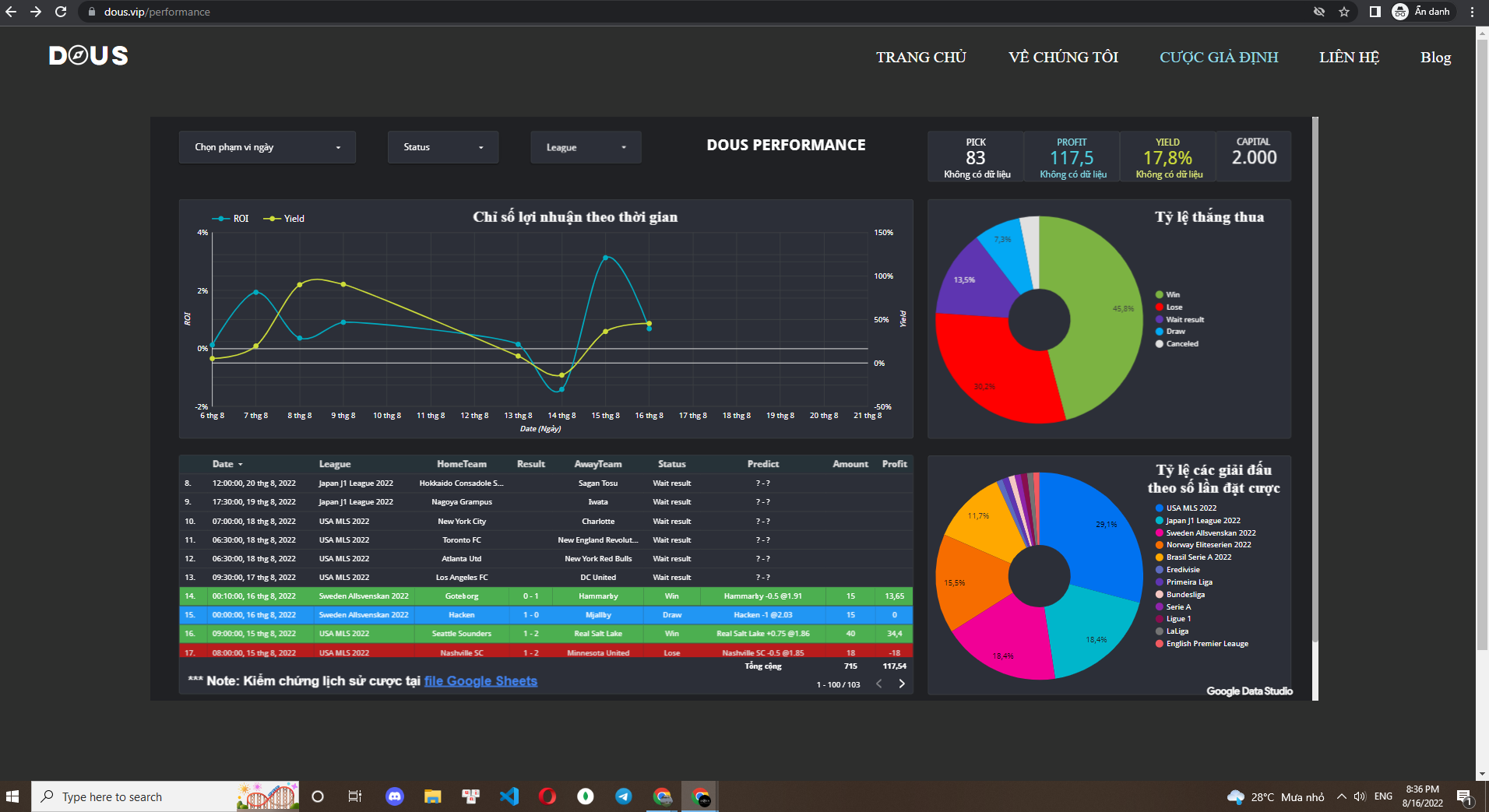Reload the page with browser refresh icon

coord(61,12)
